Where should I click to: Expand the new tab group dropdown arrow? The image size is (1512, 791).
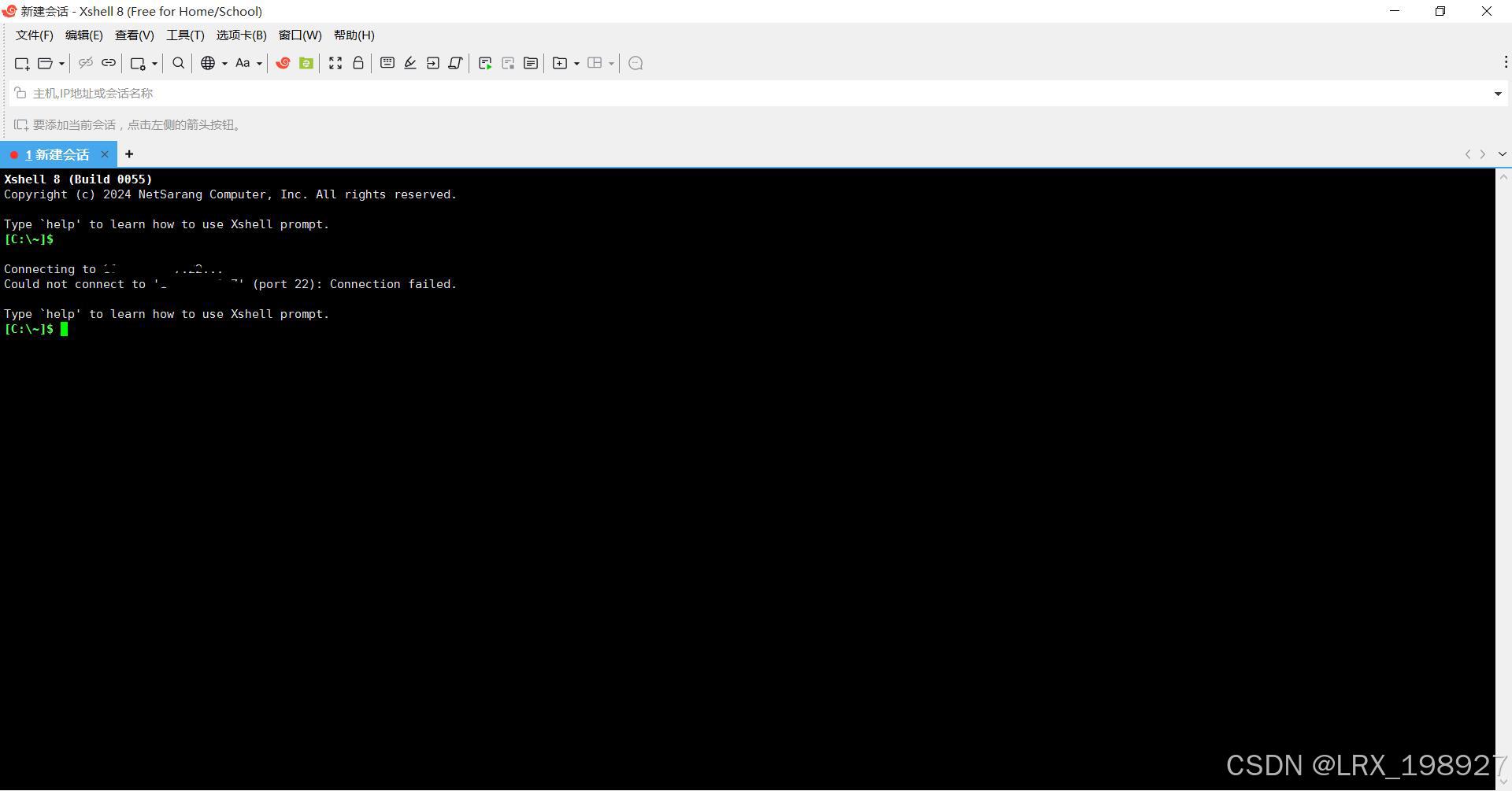576,64
